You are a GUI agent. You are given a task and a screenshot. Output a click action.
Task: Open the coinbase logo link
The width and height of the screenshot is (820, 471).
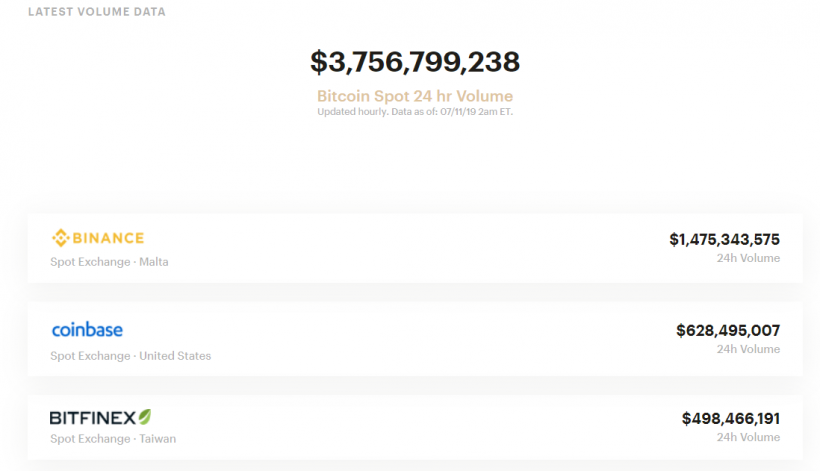[x=87, y=329]
